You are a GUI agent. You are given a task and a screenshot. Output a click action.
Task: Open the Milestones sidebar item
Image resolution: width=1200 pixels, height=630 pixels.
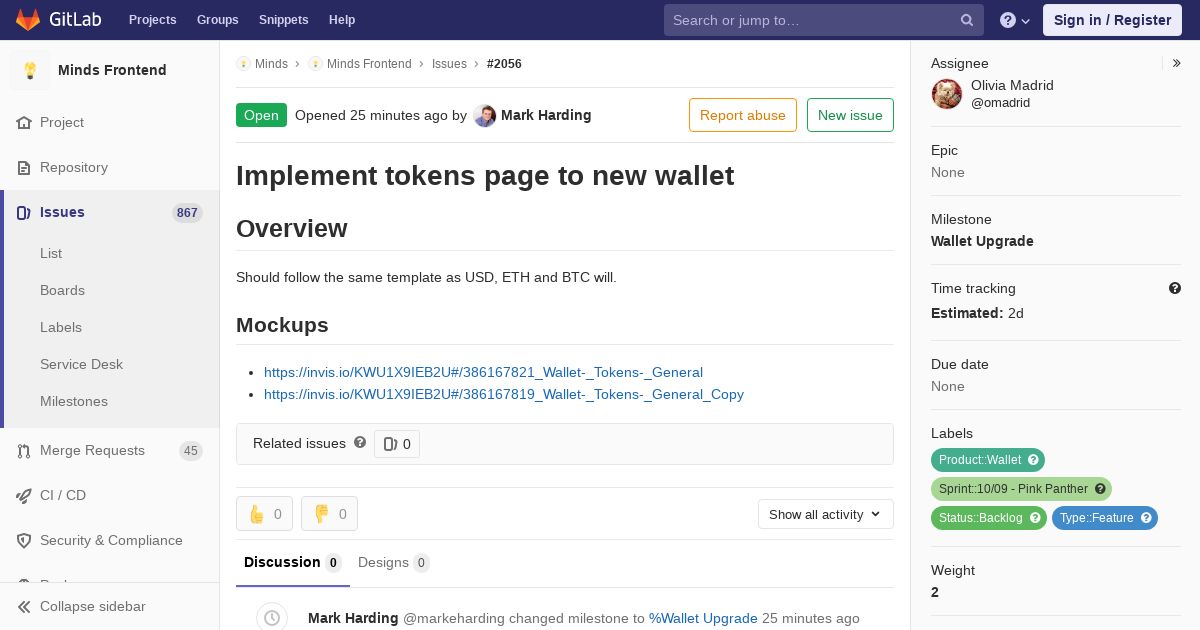(74, 402)
